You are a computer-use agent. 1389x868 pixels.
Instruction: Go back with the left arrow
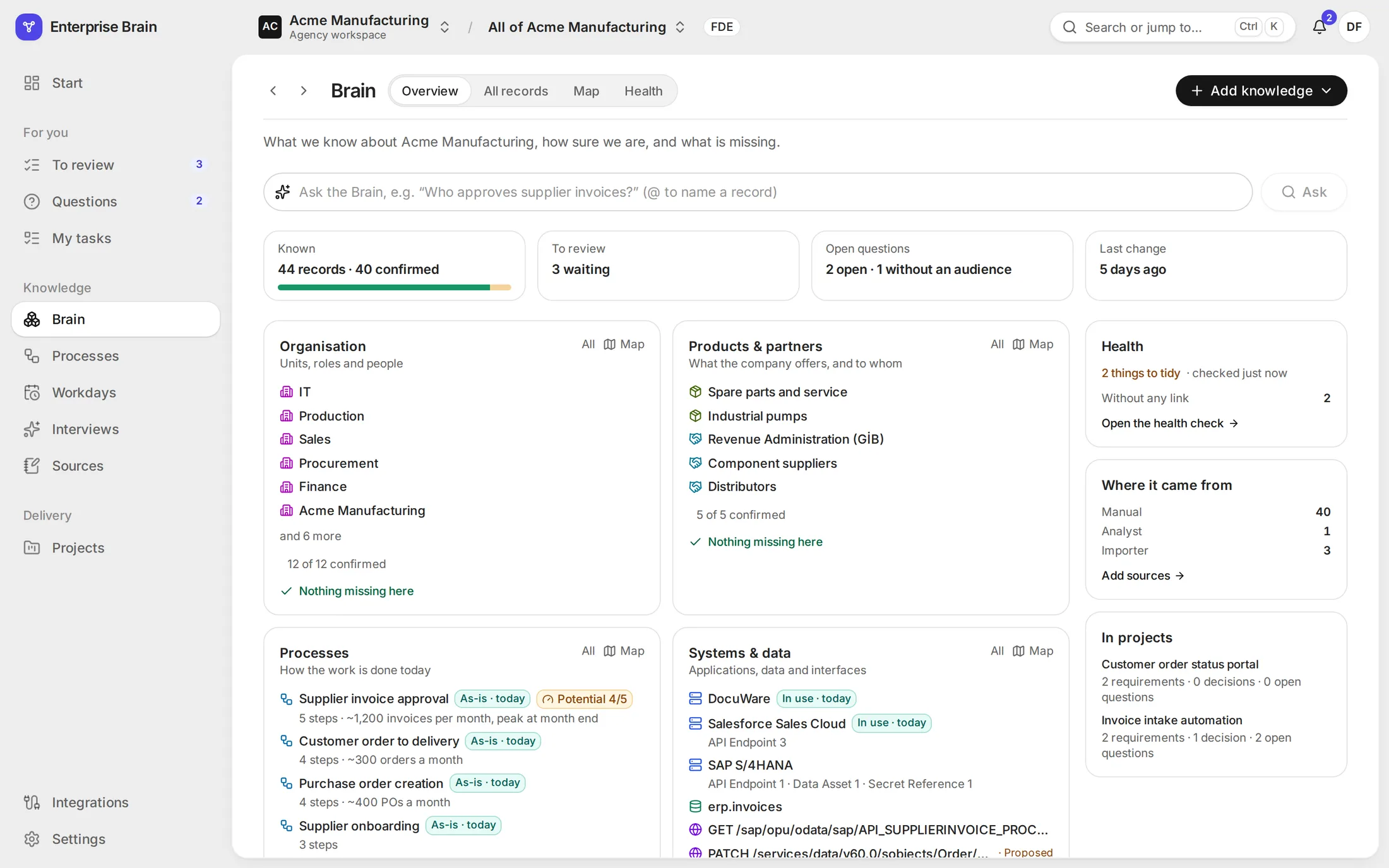273,91
